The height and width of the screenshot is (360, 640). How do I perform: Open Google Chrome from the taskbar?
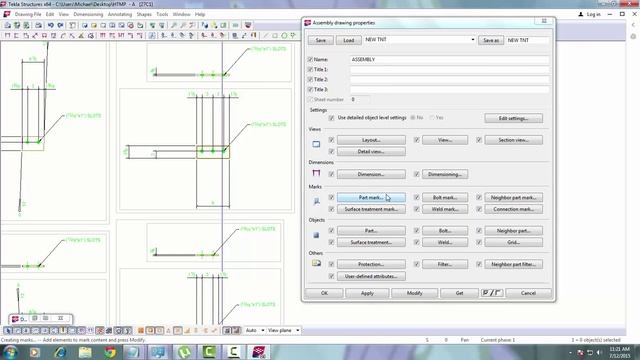[110, 351]
